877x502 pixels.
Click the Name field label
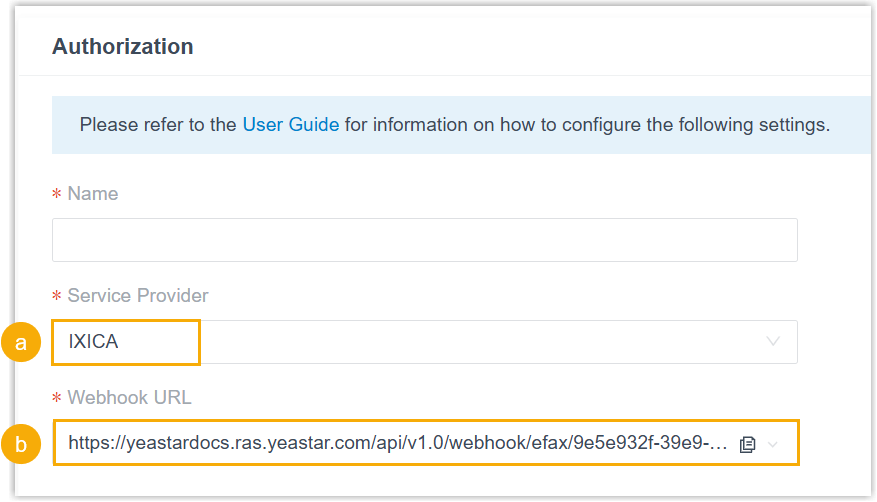pos(93,194)
